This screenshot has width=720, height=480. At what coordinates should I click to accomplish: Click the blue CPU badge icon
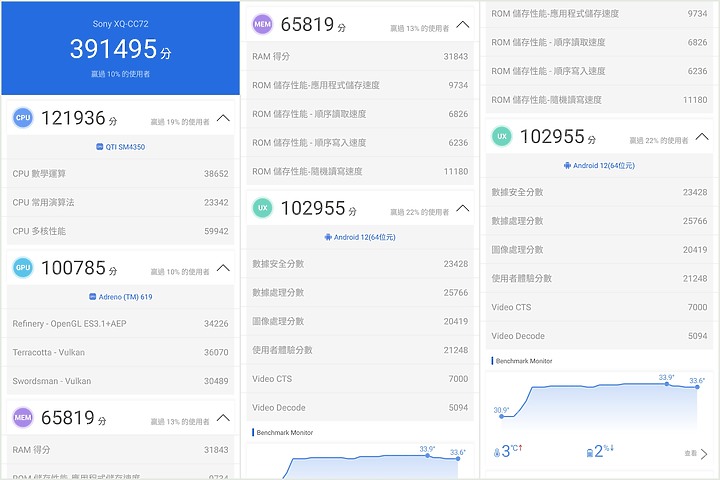click(x=23, y=118)
